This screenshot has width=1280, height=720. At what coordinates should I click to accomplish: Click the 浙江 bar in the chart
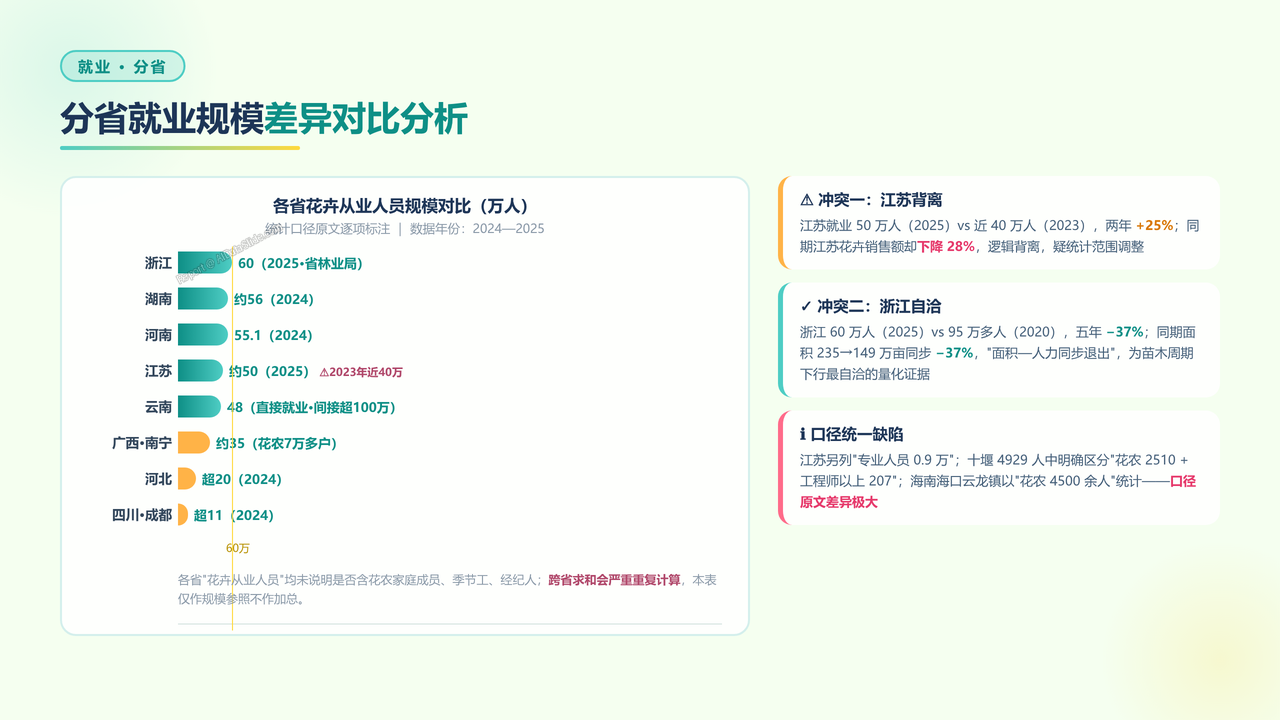click(x=205, y=263)
